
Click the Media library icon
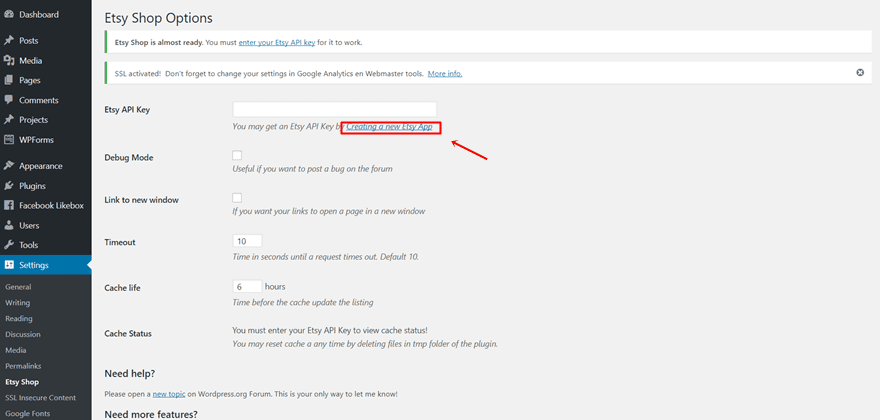tap(8, 61)
